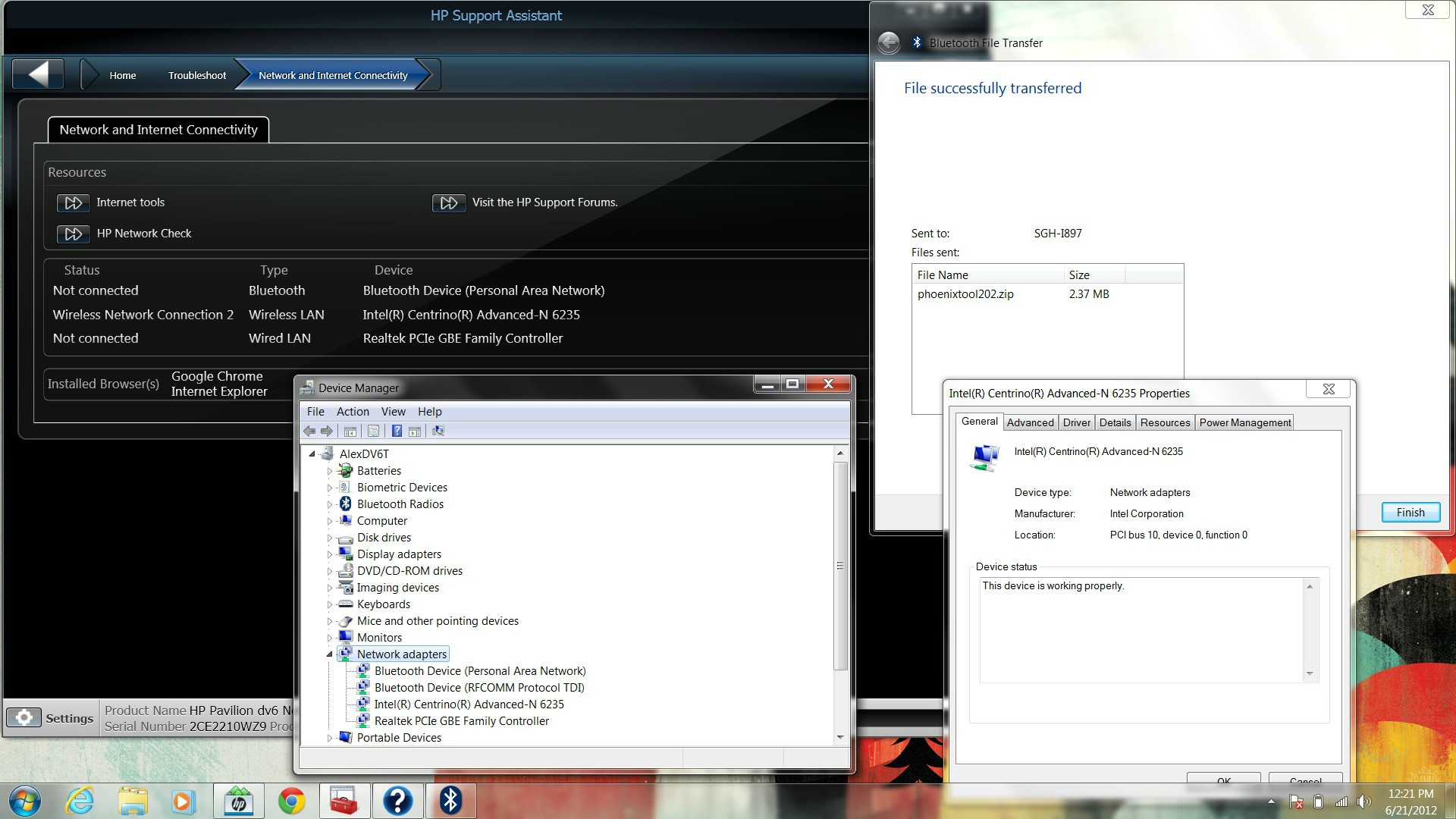Viewport: 1456px width, 819px height.
Task: Click the wireless signal icon in system tray
Action: tap(1341, 802)
